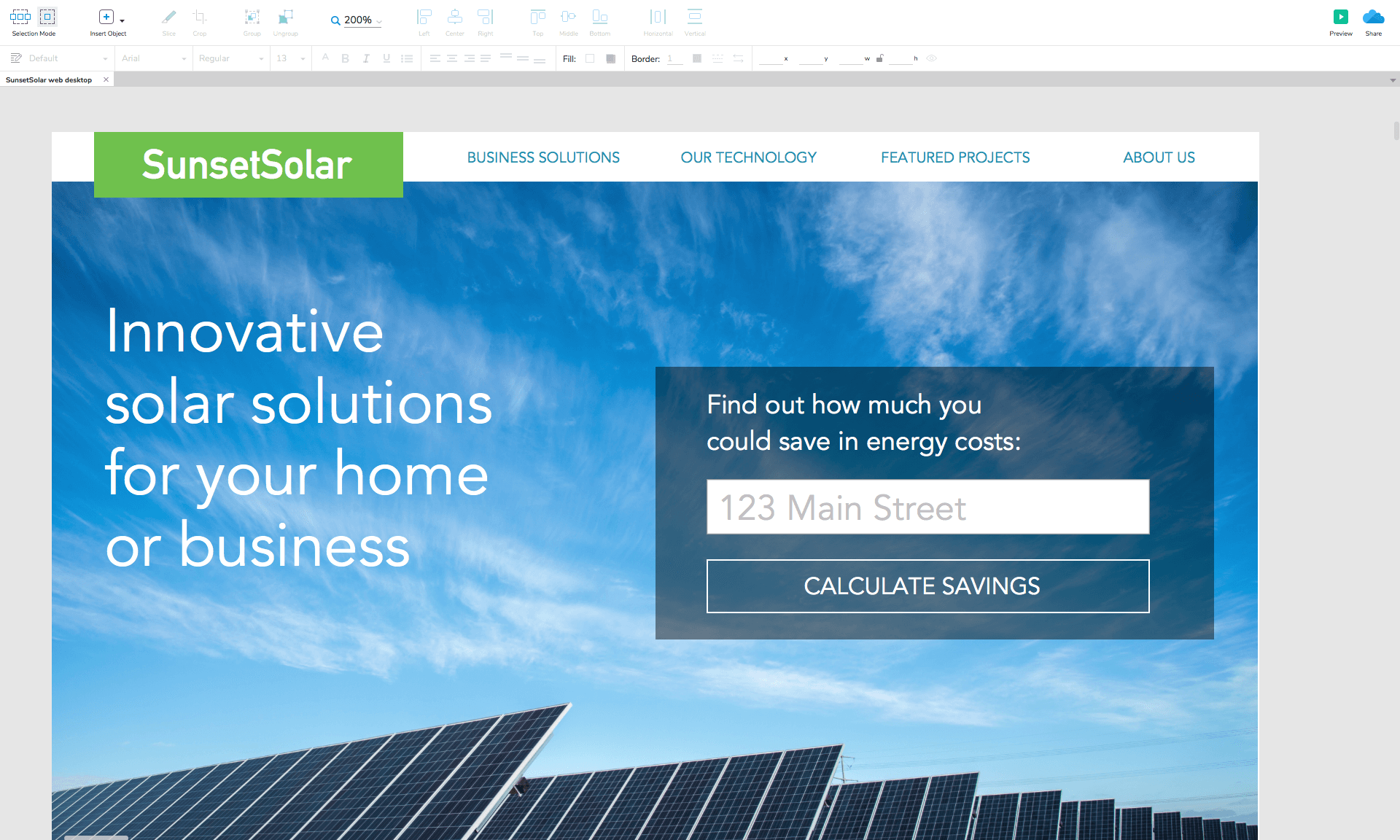Screen dimensions: 1400x840
Task: Click the BUSINESS SOLUTIONS nav item
Action: 543,157
